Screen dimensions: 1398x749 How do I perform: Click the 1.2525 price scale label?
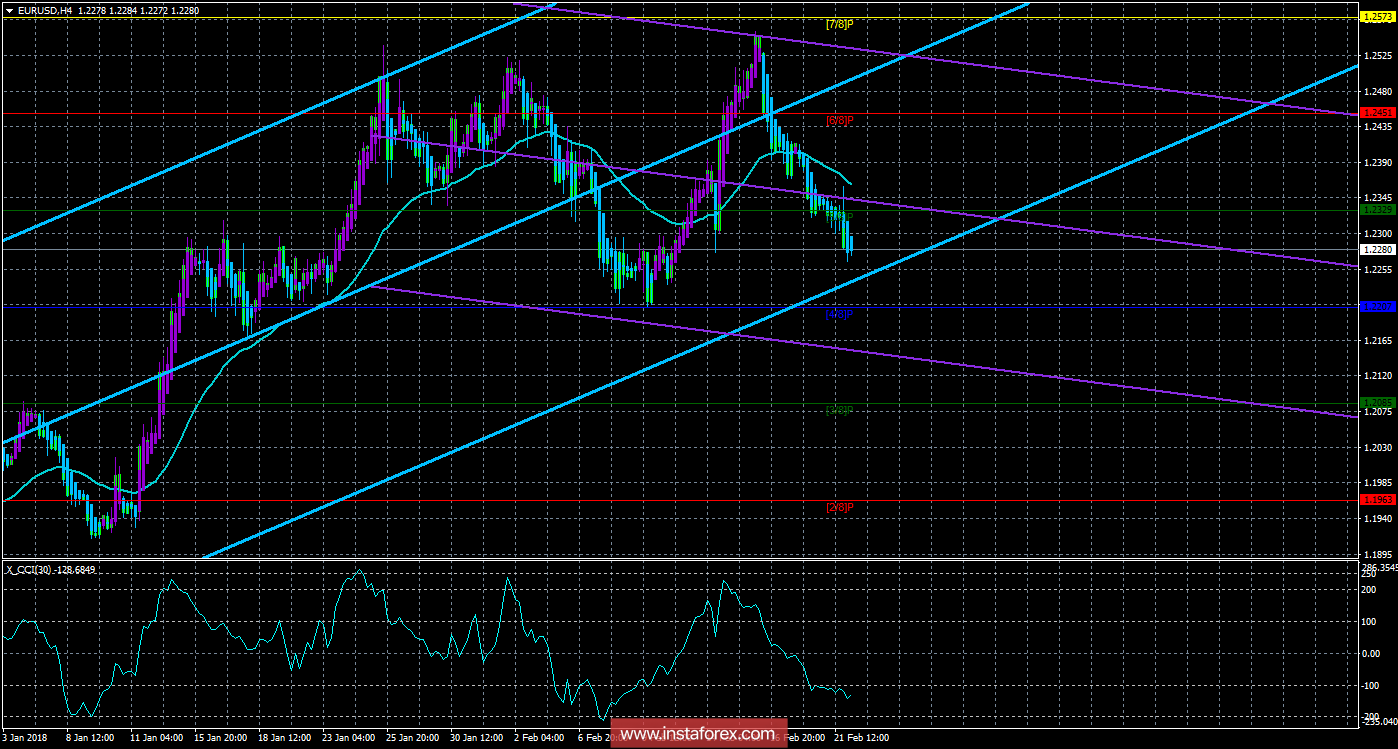point(1377,55)
